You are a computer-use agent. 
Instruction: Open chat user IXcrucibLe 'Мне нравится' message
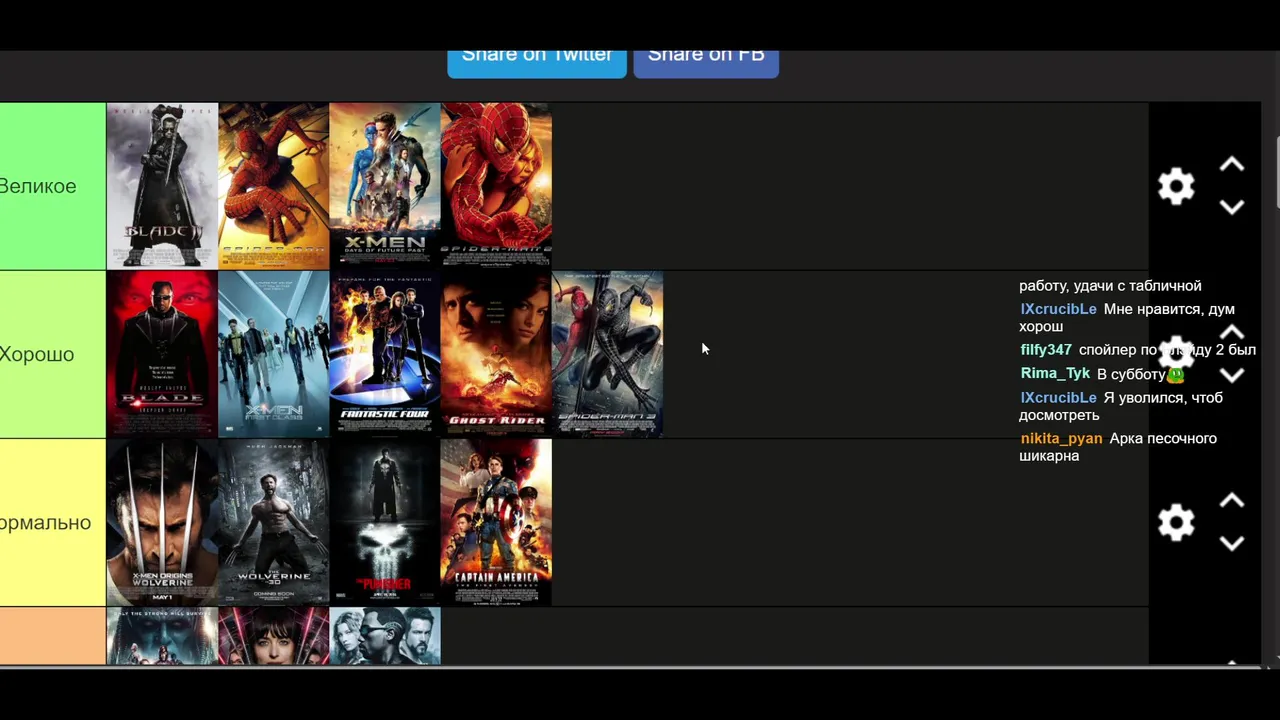pyautogui.click(x=1127, y=318)
